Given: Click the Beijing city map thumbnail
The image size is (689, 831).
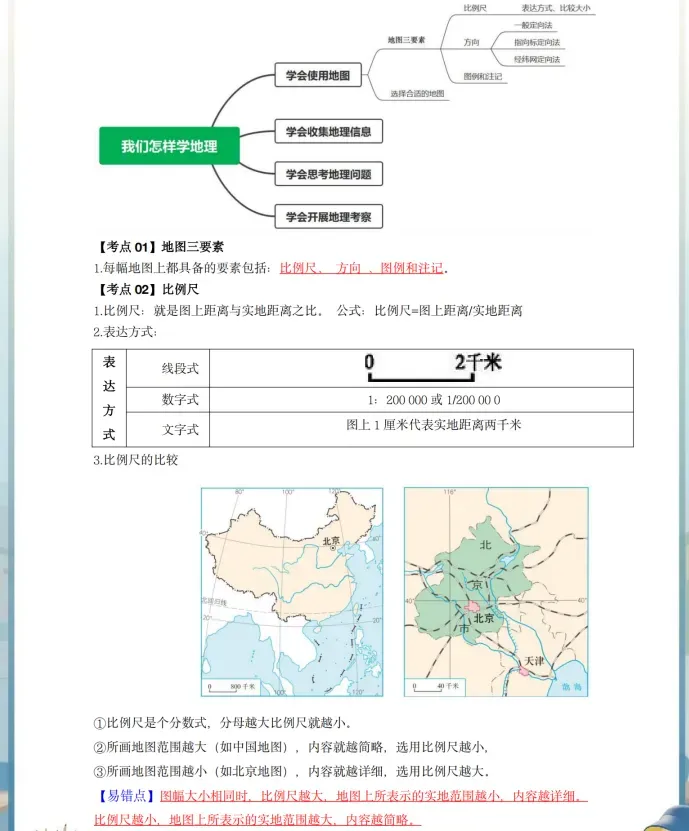Looking at the screenshot, I should pyautogui.click(x=496, y=592).
